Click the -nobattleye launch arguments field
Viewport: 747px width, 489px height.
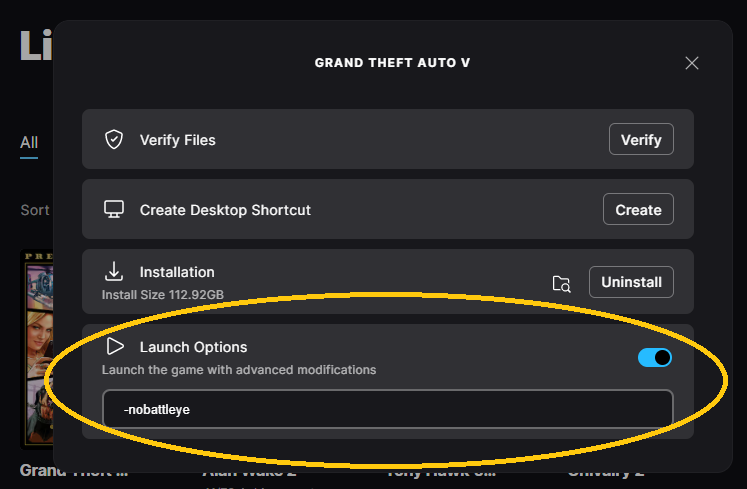coord(388,409)
